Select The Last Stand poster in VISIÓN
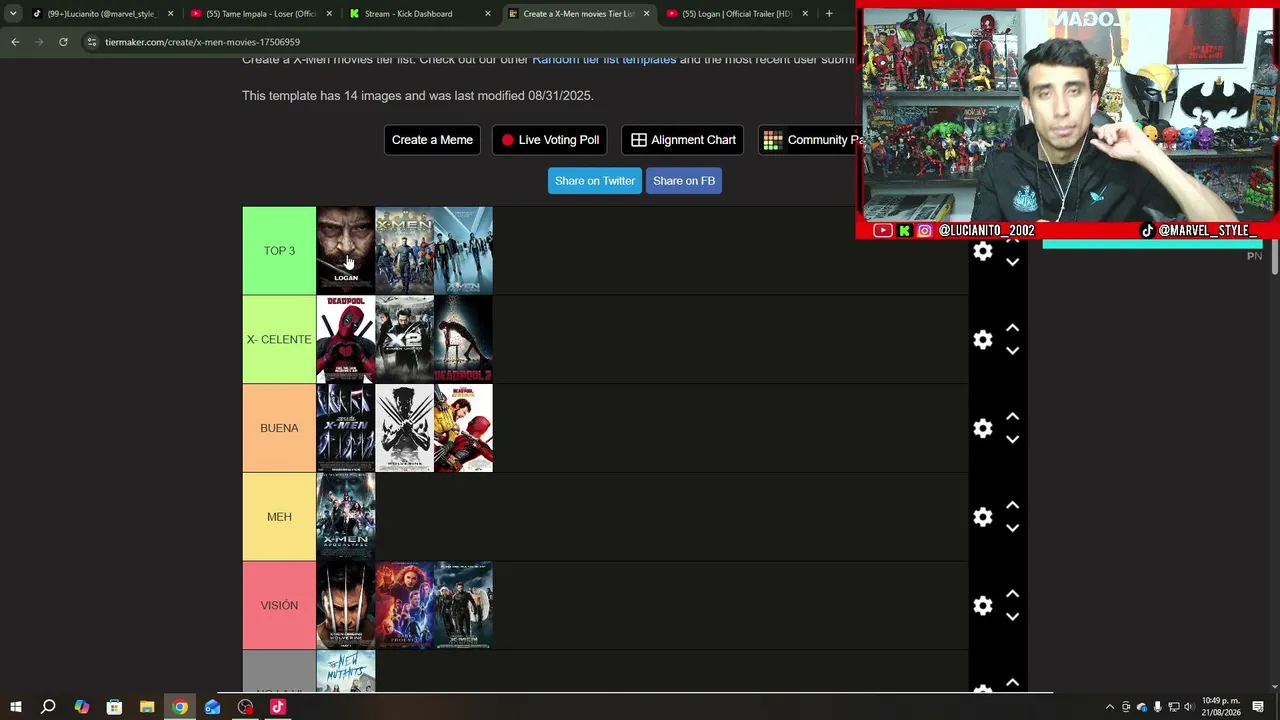Viewport: 1280px width, 720px height. coord(463,606)
